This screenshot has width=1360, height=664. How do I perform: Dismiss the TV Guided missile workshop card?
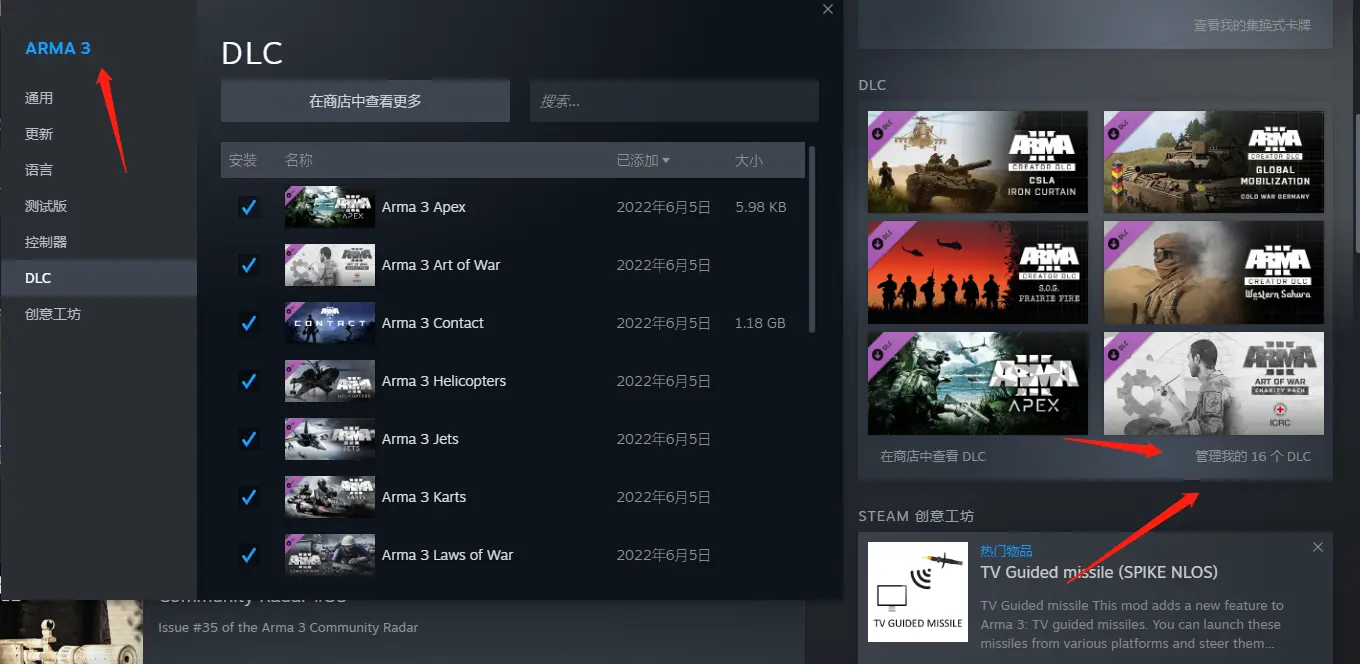(x=1318, y=547)
